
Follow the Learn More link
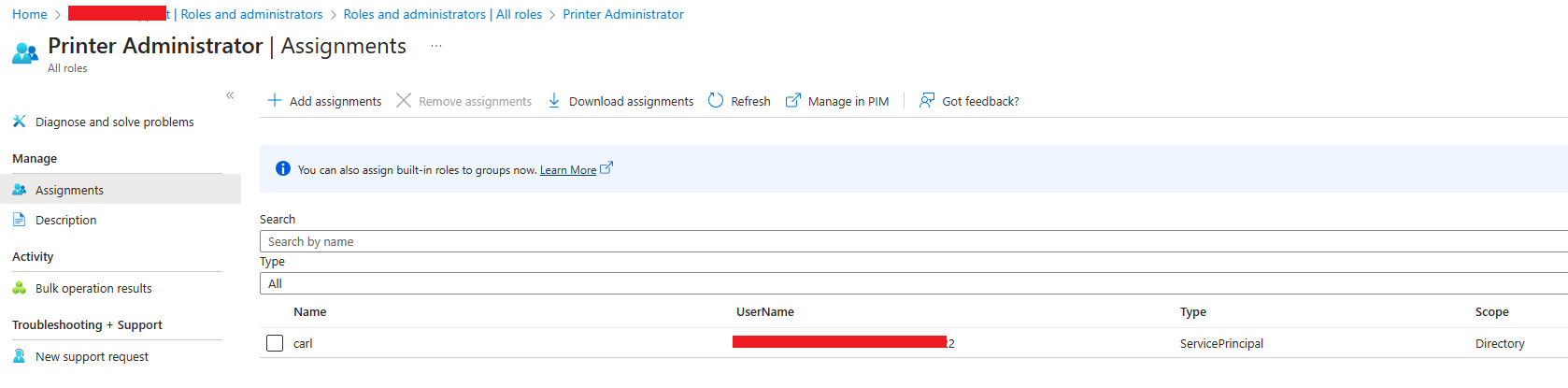(568, 170)
